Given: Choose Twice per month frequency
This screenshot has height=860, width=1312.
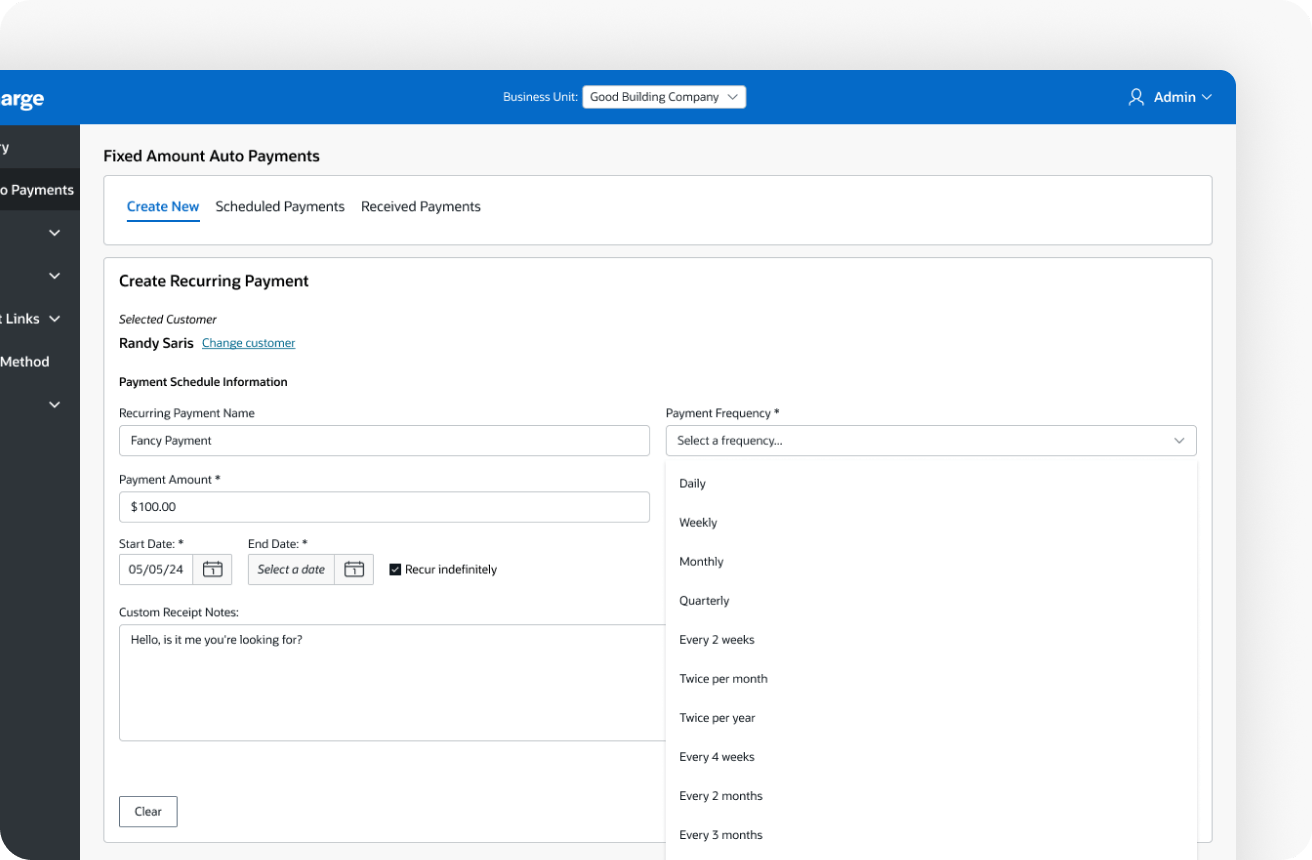Looking at the screenshot, I should [931, 679].
